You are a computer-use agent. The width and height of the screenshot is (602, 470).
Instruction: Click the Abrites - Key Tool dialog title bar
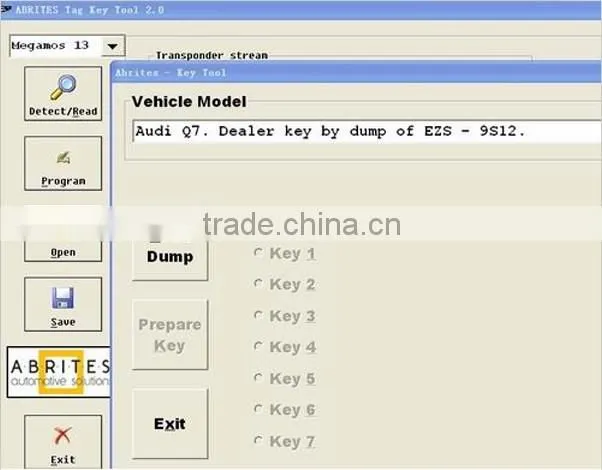click(356, 72)
